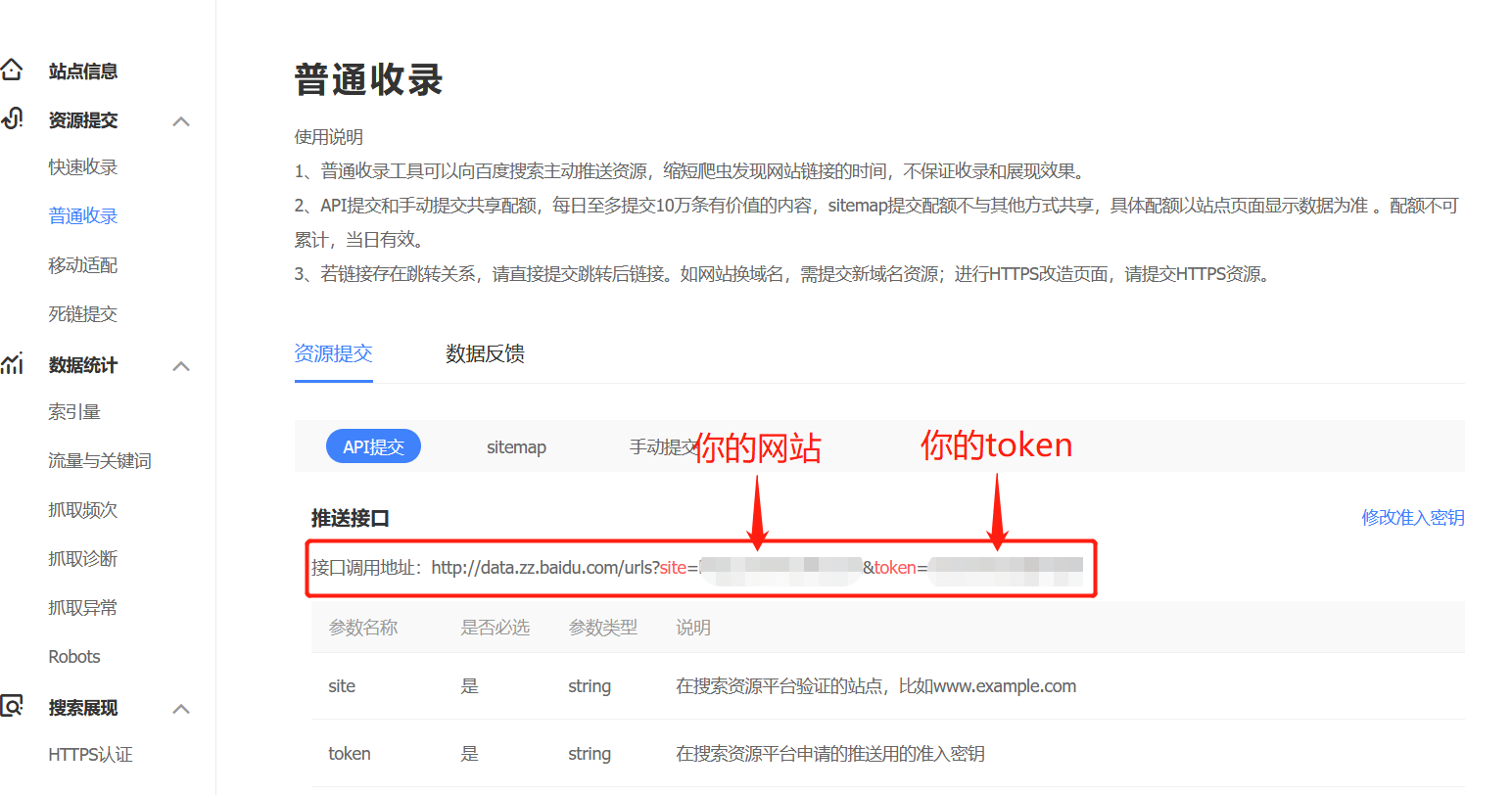Click the token parameter name cell

click(350, 754)
